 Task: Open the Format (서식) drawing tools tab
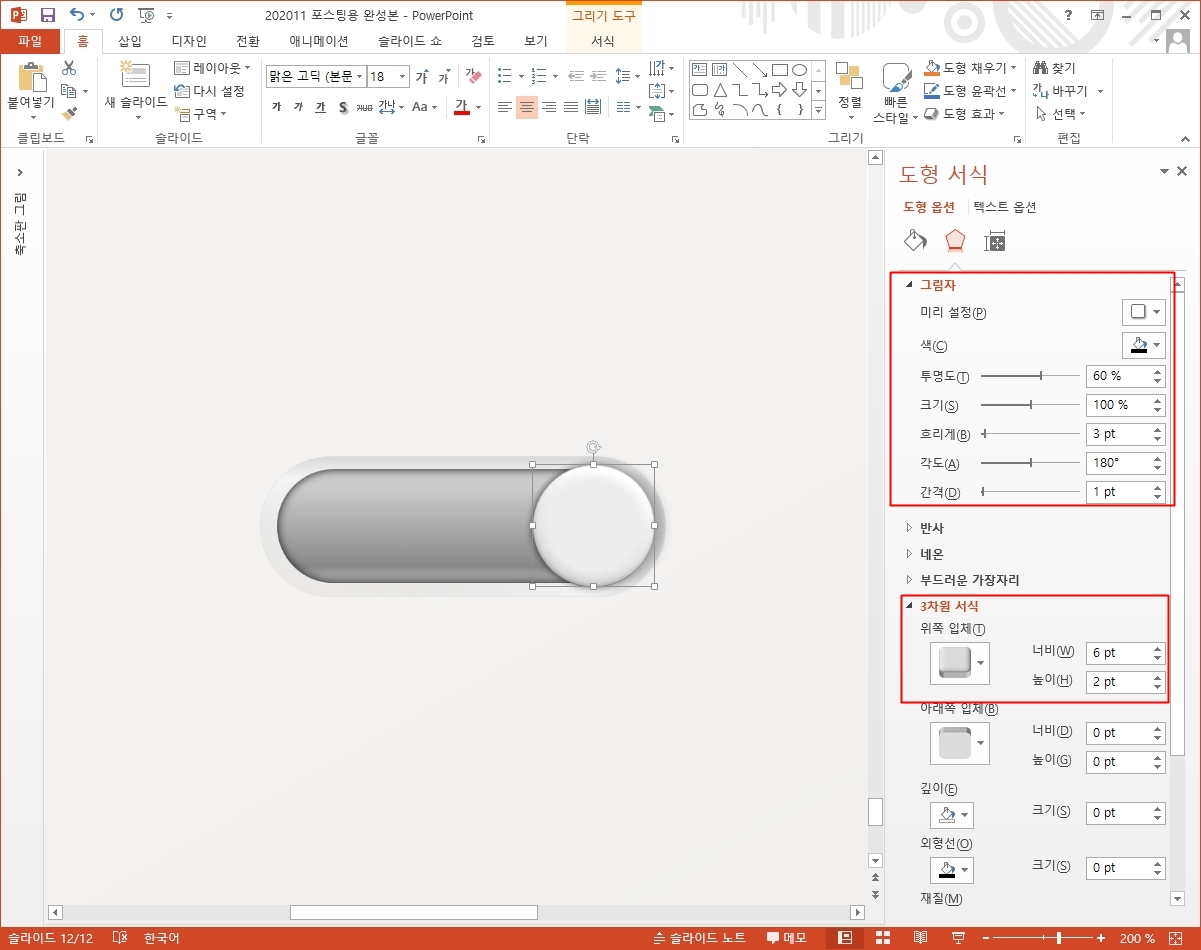603,41
